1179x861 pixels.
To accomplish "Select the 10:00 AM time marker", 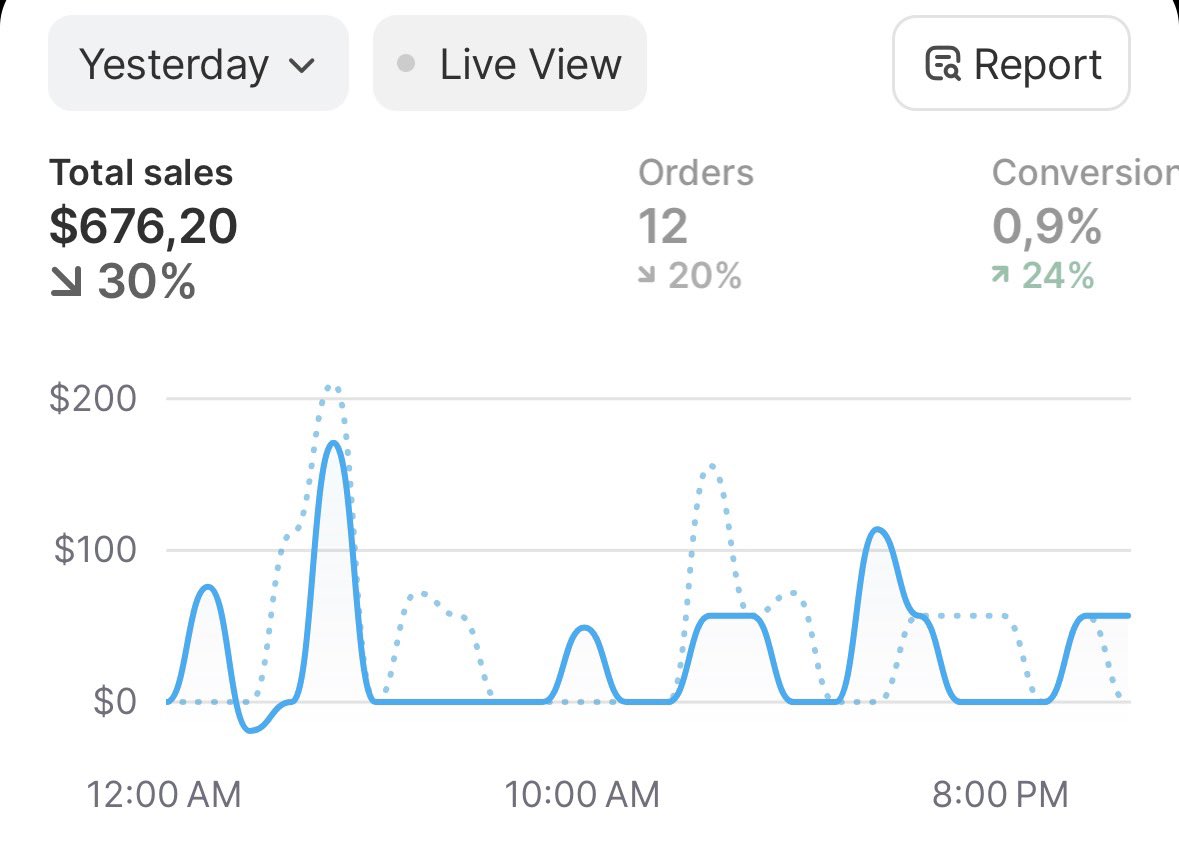I will 582,796.
